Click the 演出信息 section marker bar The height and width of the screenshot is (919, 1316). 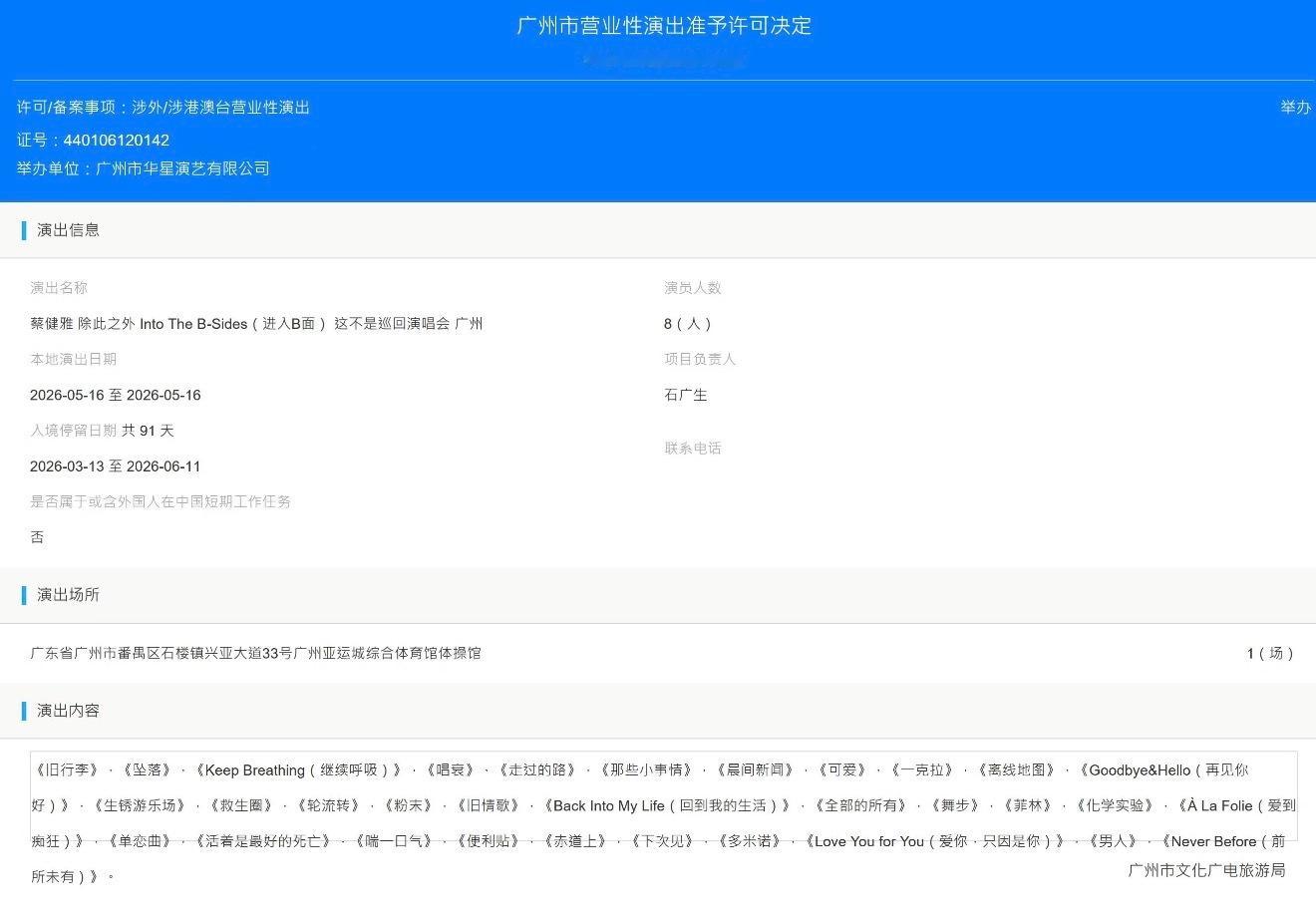(25, 230)
